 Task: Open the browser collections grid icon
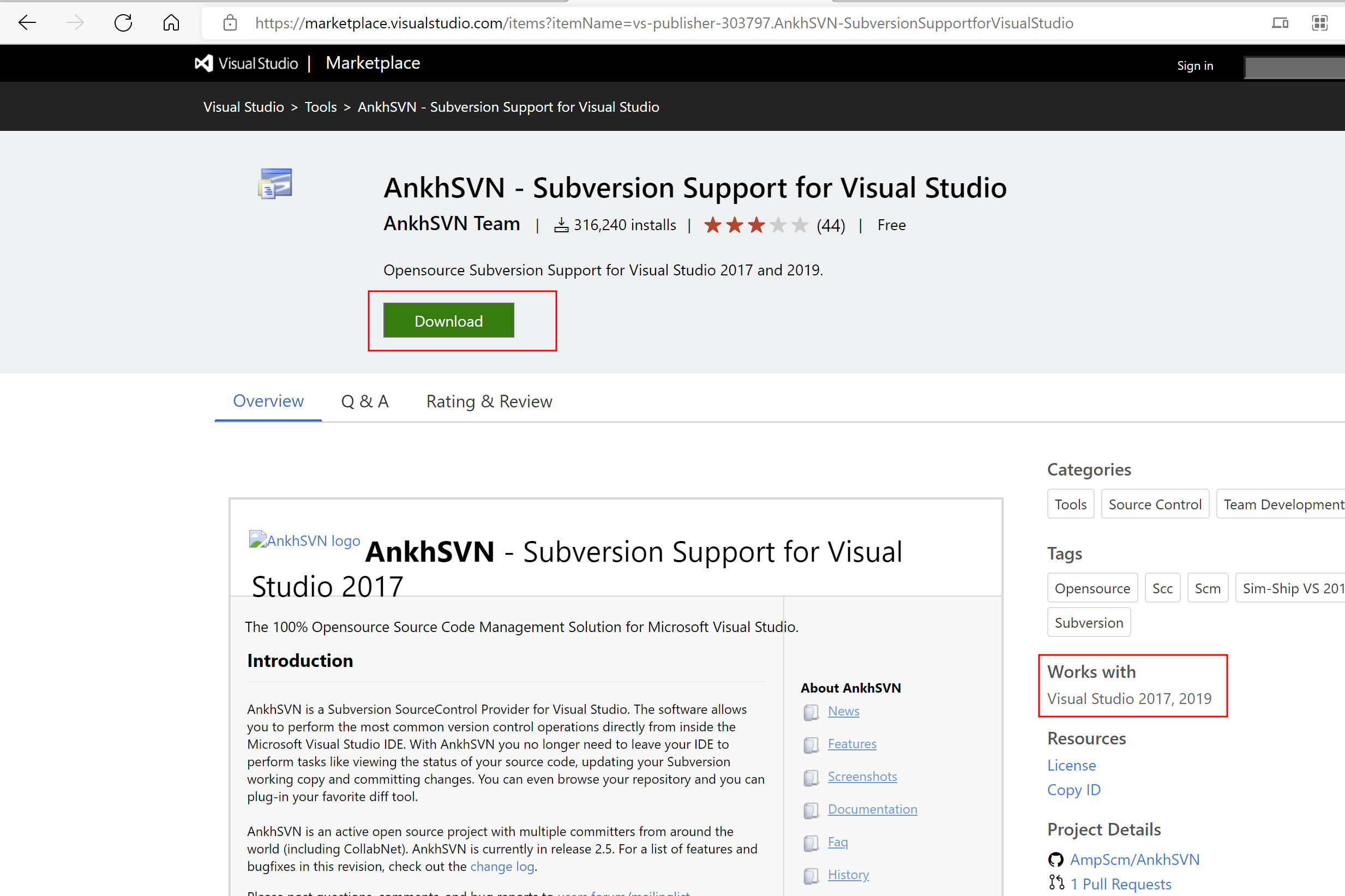click(1319, 23)
